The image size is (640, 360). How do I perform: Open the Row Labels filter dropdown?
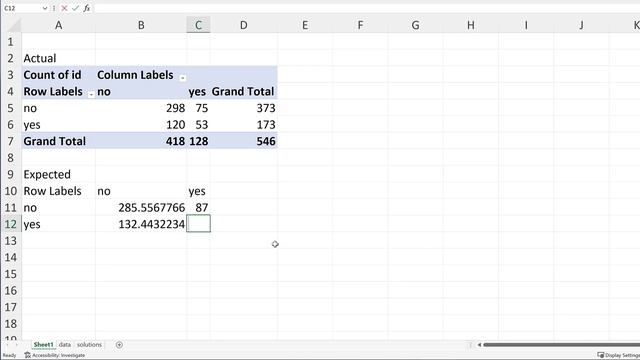tap(91, 94)
